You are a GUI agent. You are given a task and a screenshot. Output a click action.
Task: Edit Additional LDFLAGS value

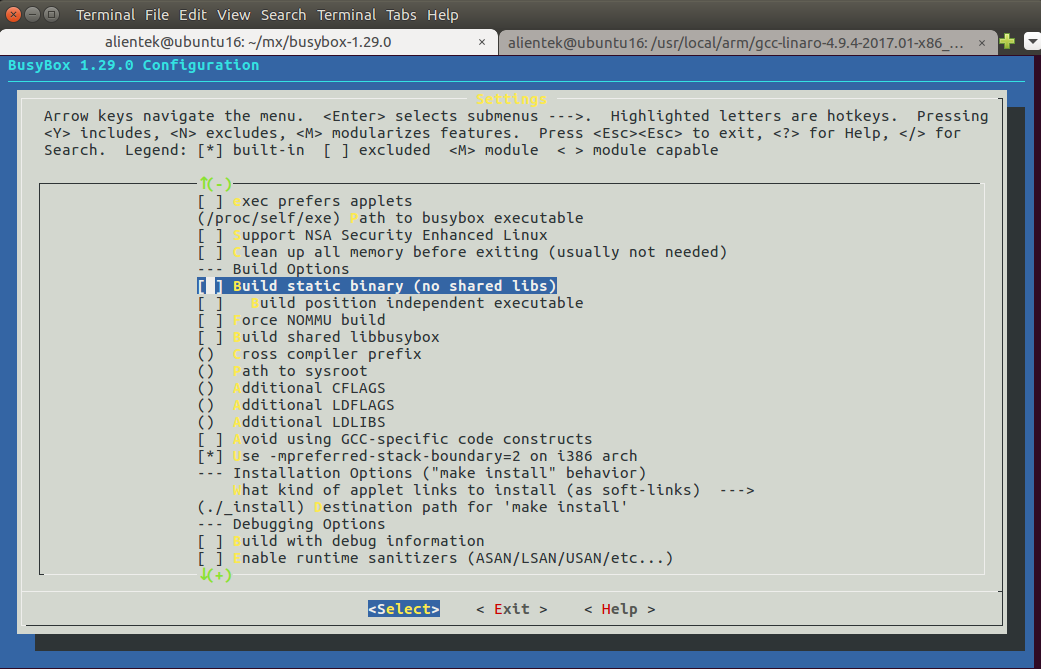[296, 405]
